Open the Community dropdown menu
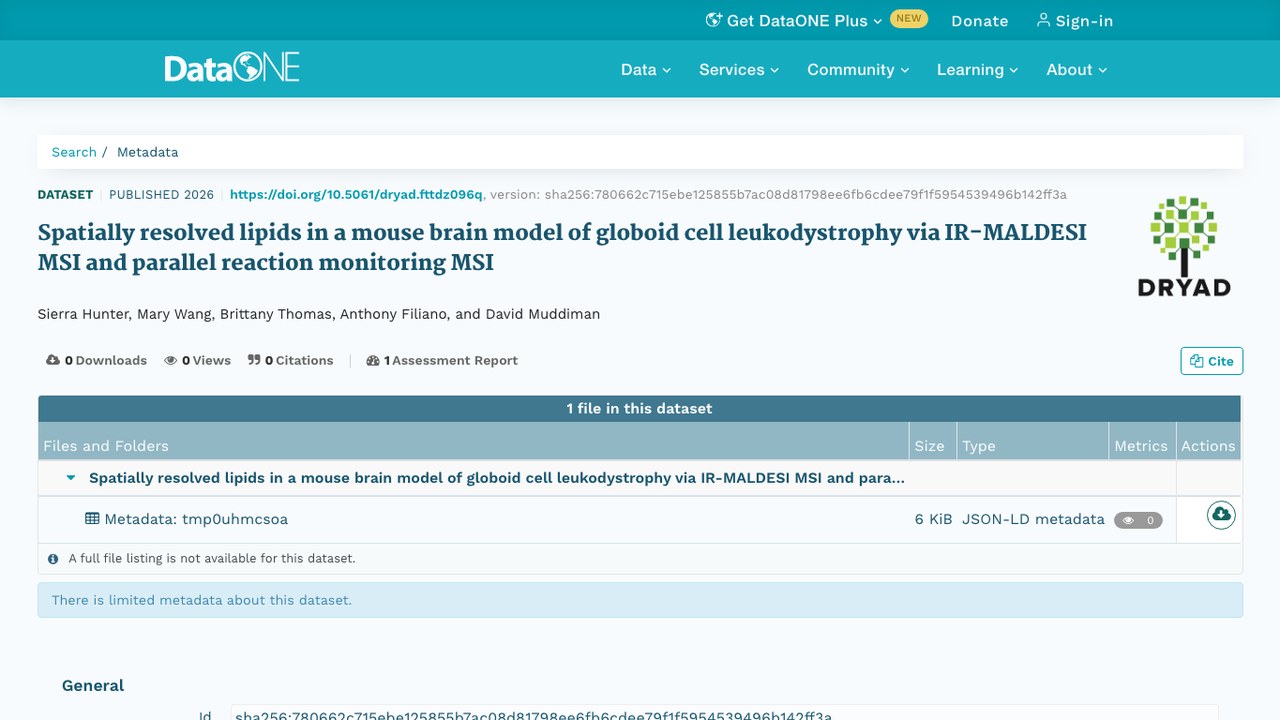The width and height of the screenshot is (1280, 720). coord(858,69)
